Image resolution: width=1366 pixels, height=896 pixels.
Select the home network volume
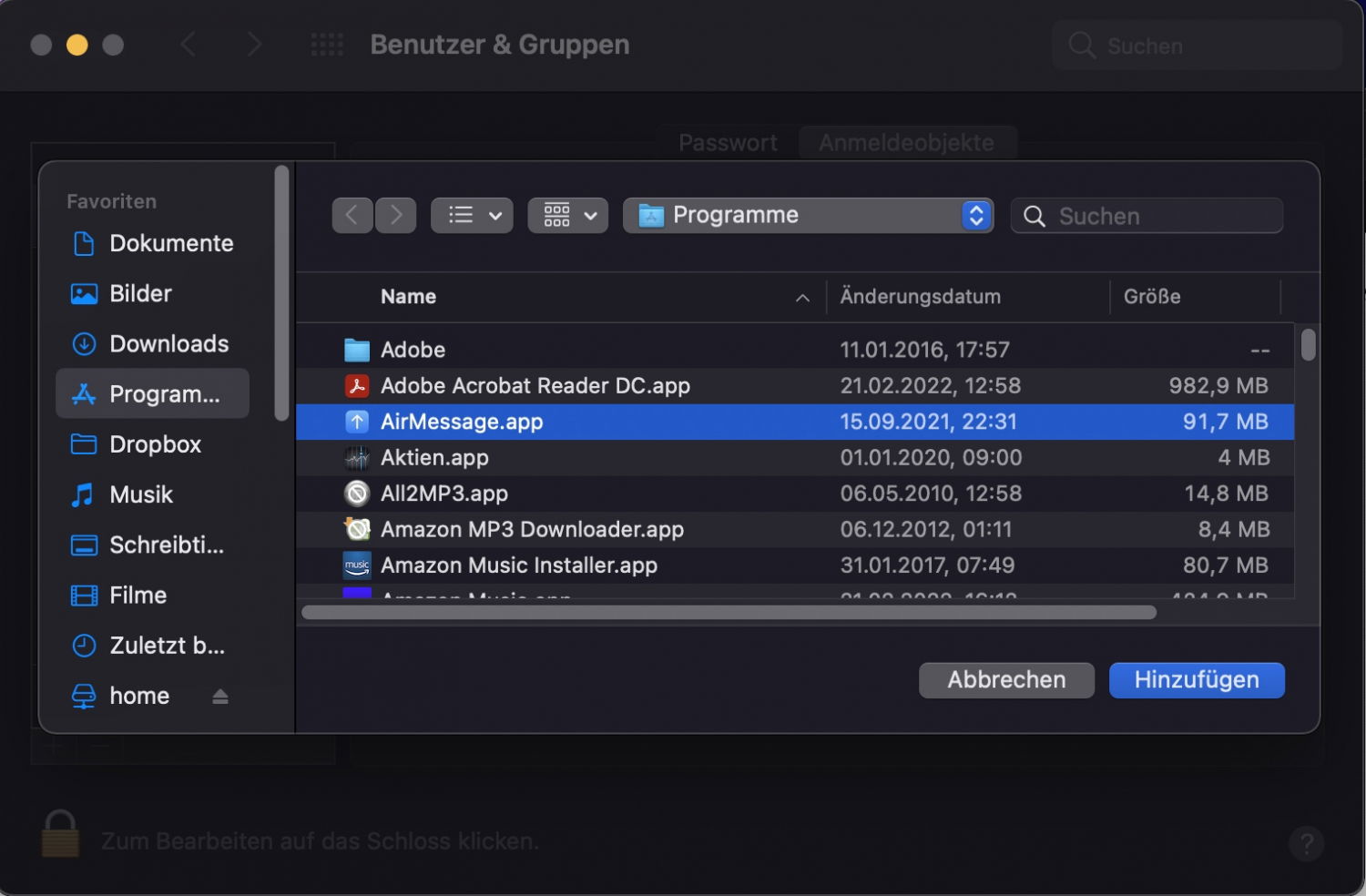(x=120, y=696)
